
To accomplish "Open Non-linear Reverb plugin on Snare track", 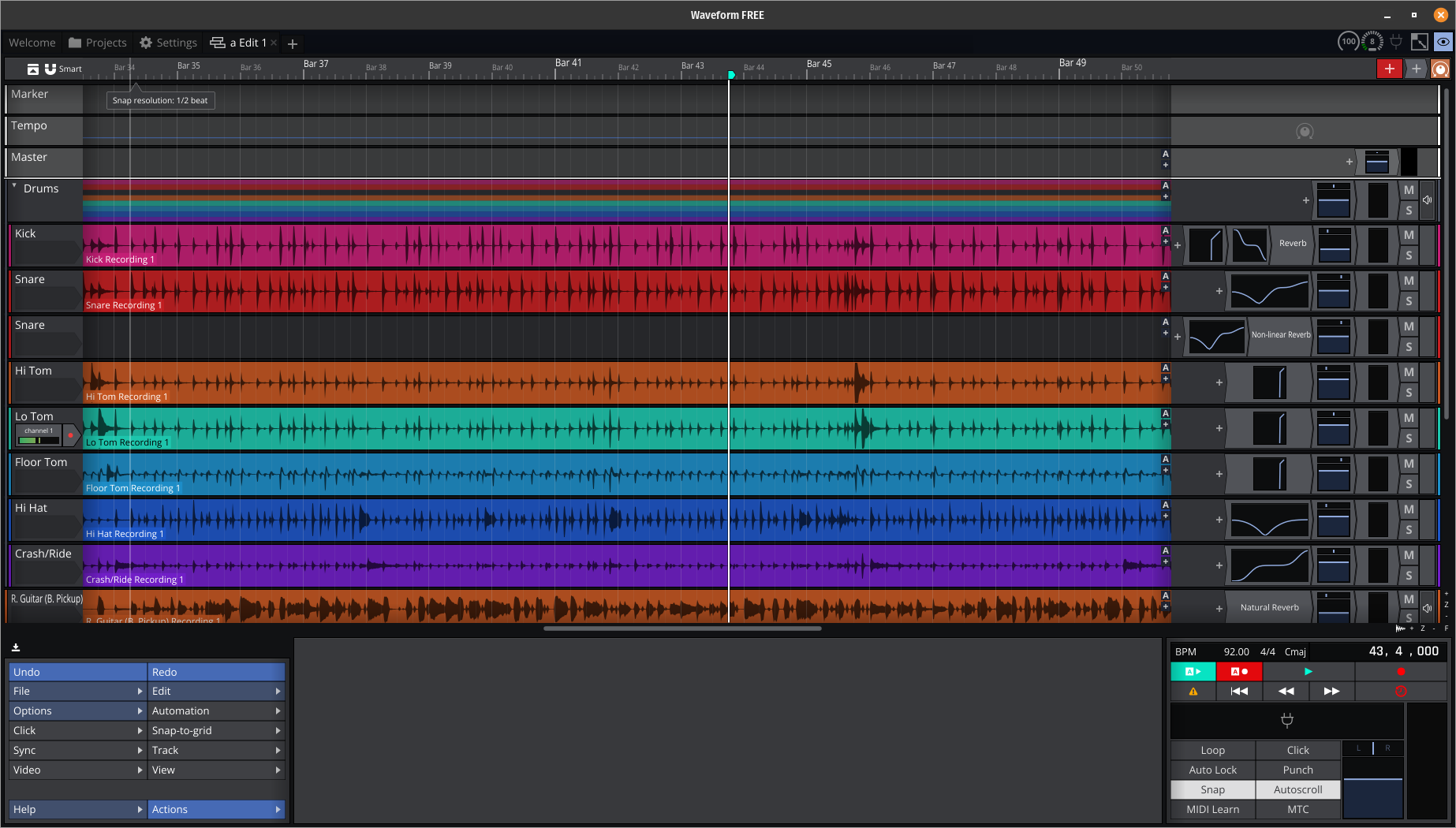I will (1280, 335).
